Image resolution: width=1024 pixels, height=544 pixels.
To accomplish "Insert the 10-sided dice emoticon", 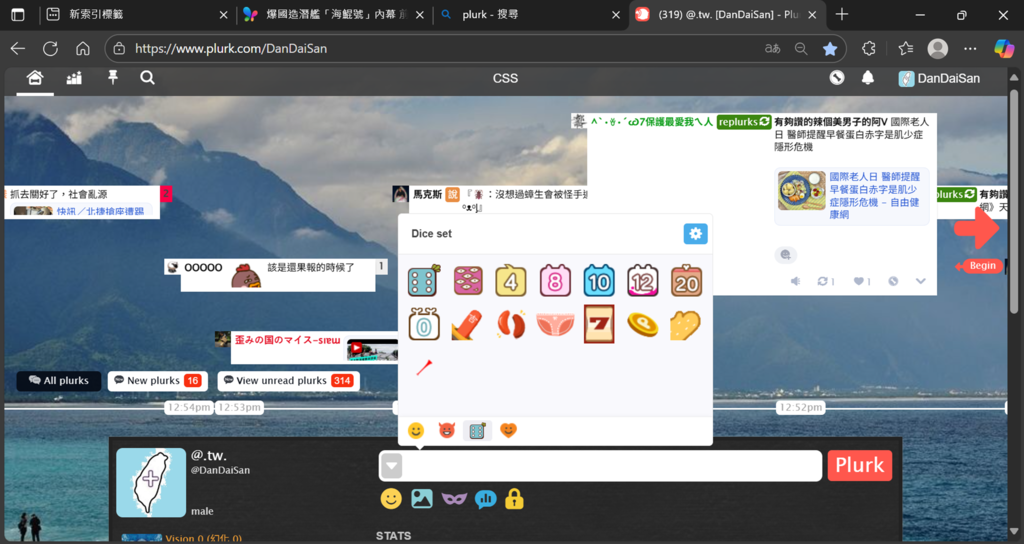I will click(598, 281).
